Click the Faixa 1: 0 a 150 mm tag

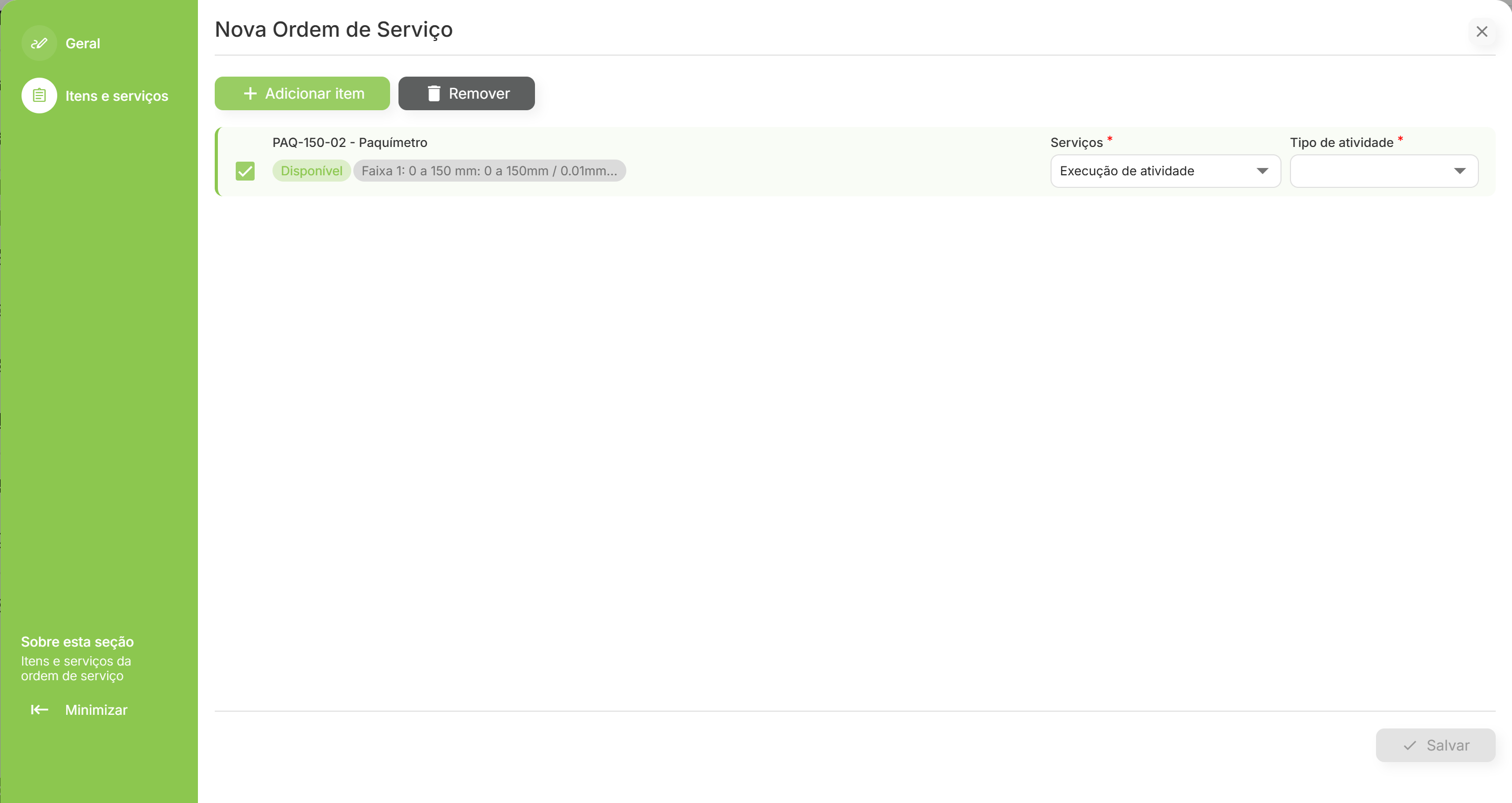tap(489, 171)
